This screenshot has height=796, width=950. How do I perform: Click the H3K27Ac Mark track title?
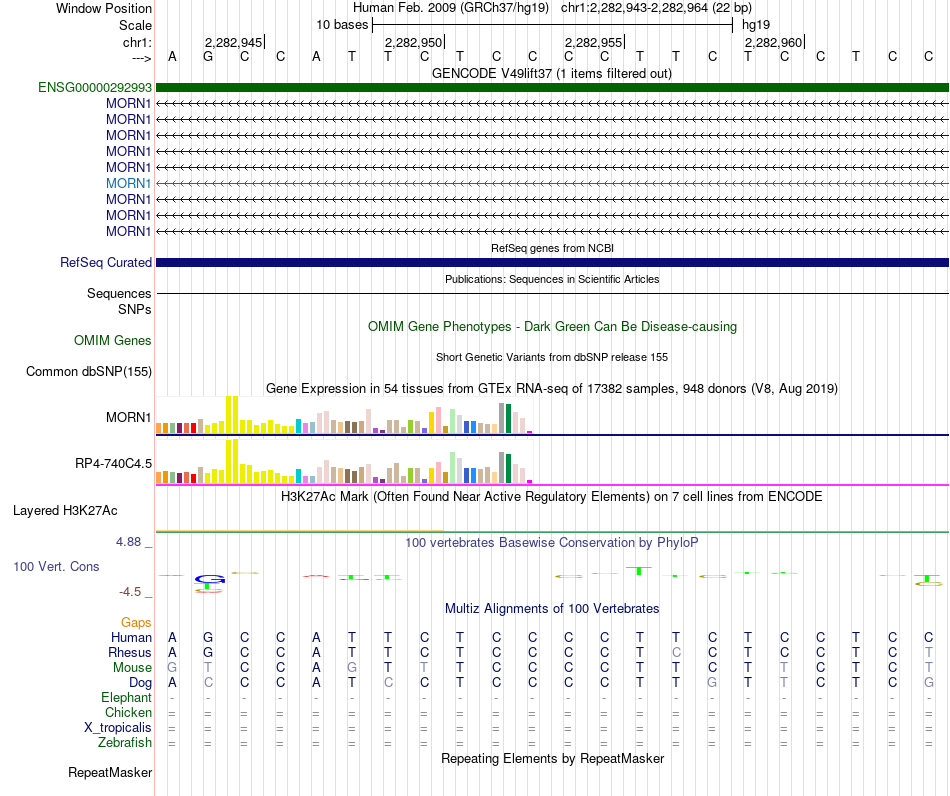[x=552, y=497]
